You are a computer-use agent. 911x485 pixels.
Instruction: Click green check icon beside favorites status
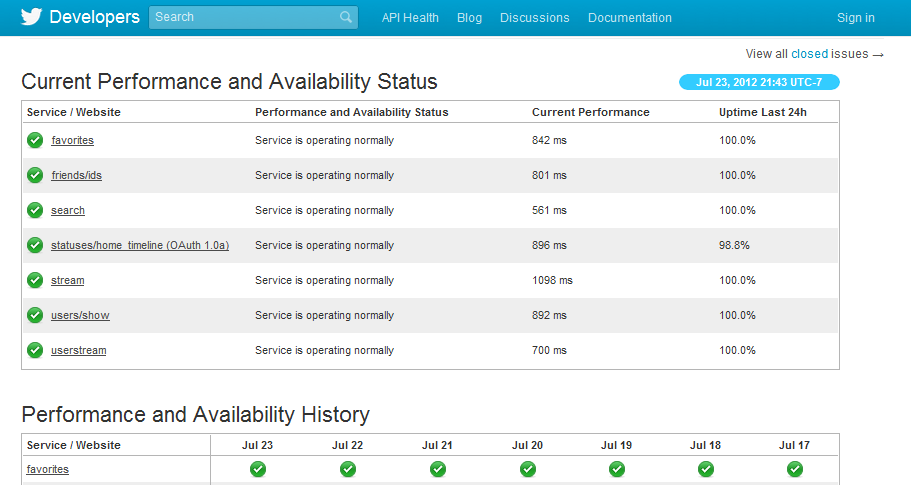tap(35, 140)
